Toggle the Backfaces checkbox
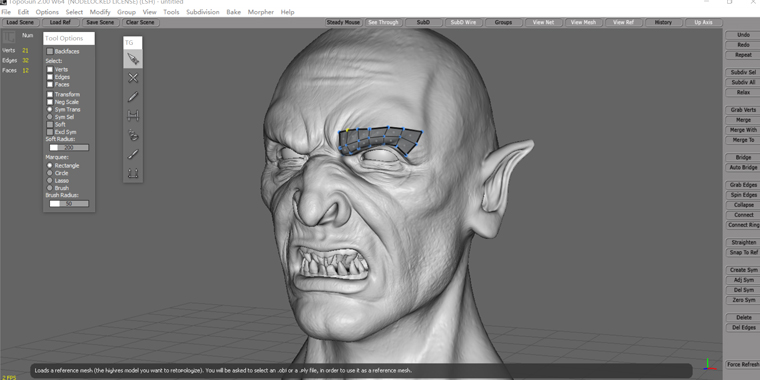 (x=50, y=51)
